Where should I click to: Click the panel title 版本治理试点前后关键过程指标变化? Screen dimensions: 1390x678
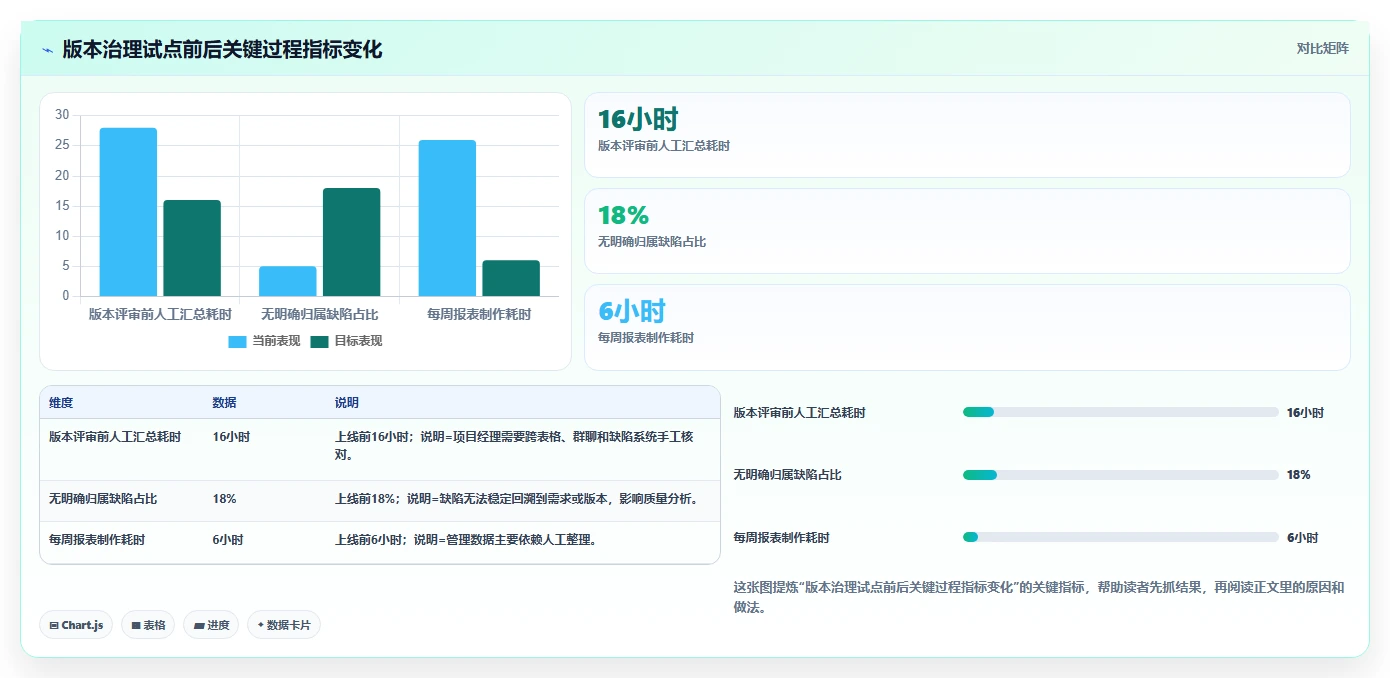pyautogui.click(x=222, y=49)
